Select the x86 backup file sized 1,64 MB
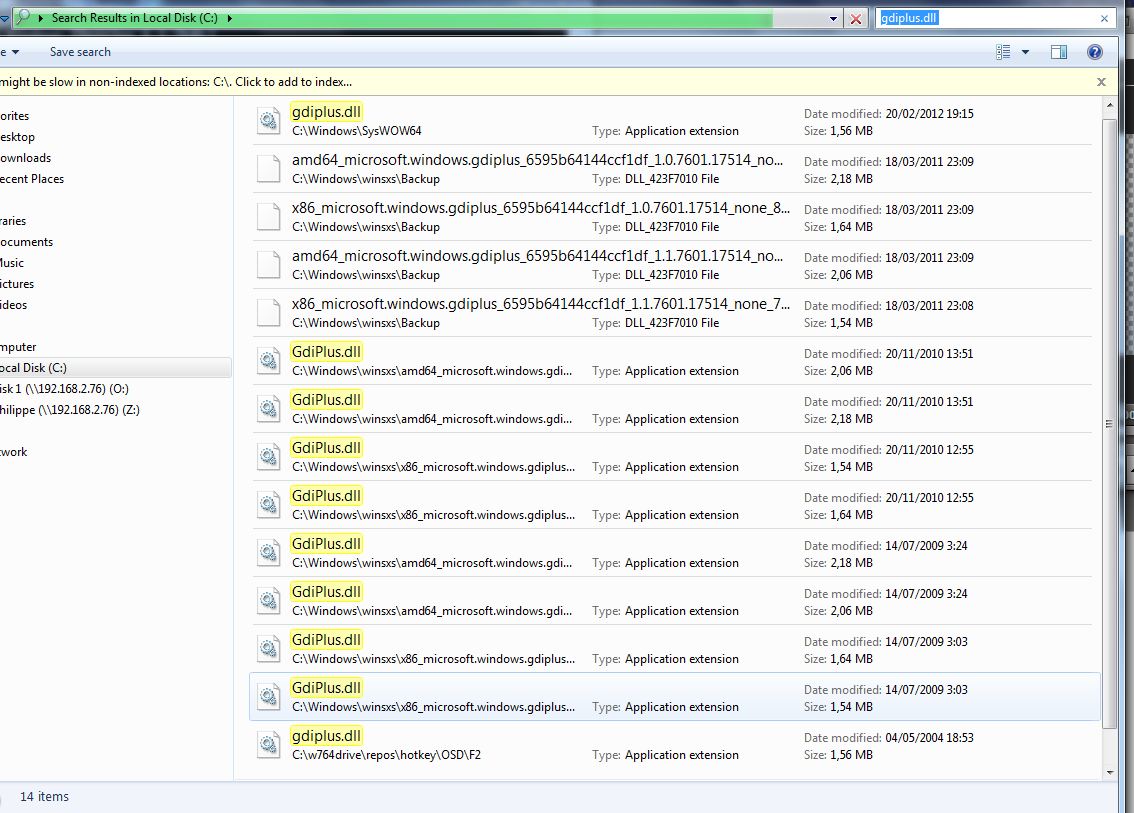The height and width of the screenshot is (813, 1134). (x=540, y=217)
